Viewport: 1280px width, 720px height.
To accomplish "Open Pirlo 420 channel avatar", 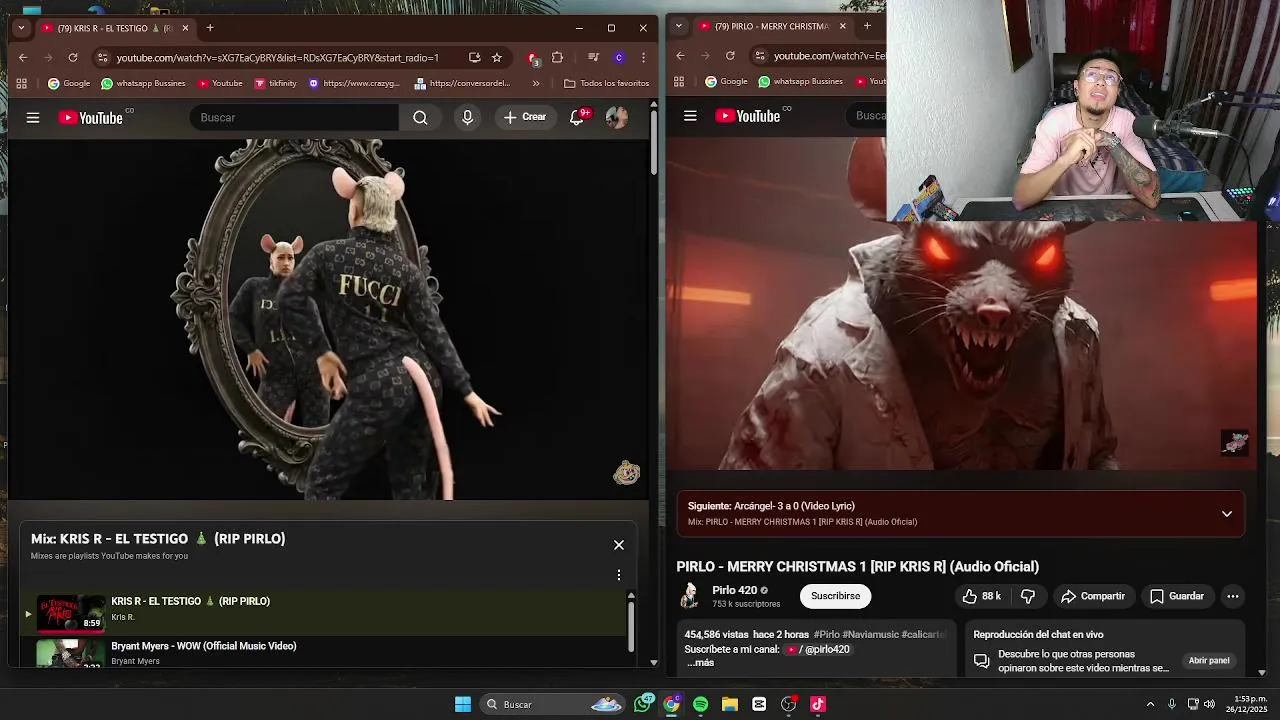I will pos(689,596).
